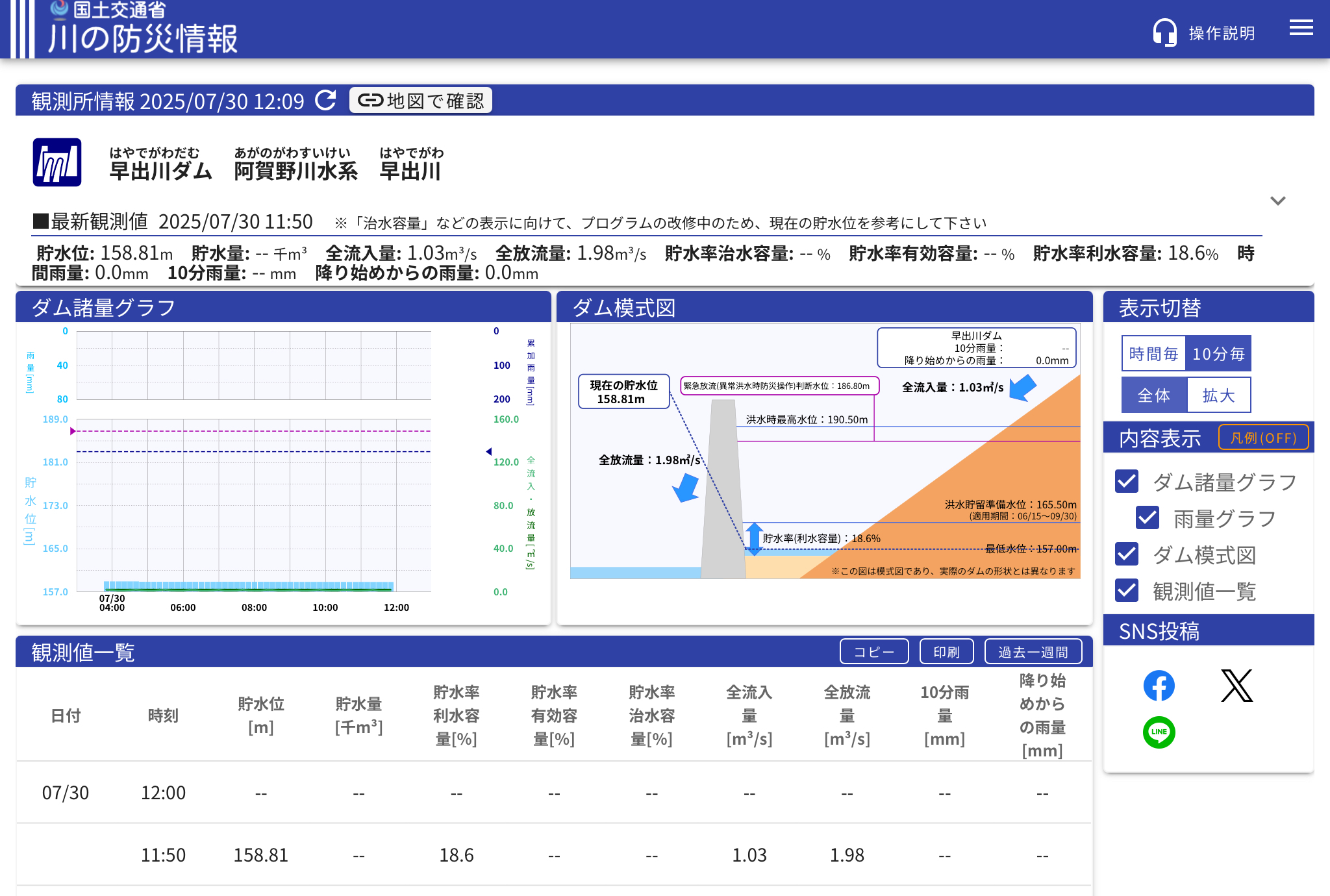Uncheck the ダム諸量グラフ checkbox
The image size is (1330, 896).
click(x=1127, y=481)
